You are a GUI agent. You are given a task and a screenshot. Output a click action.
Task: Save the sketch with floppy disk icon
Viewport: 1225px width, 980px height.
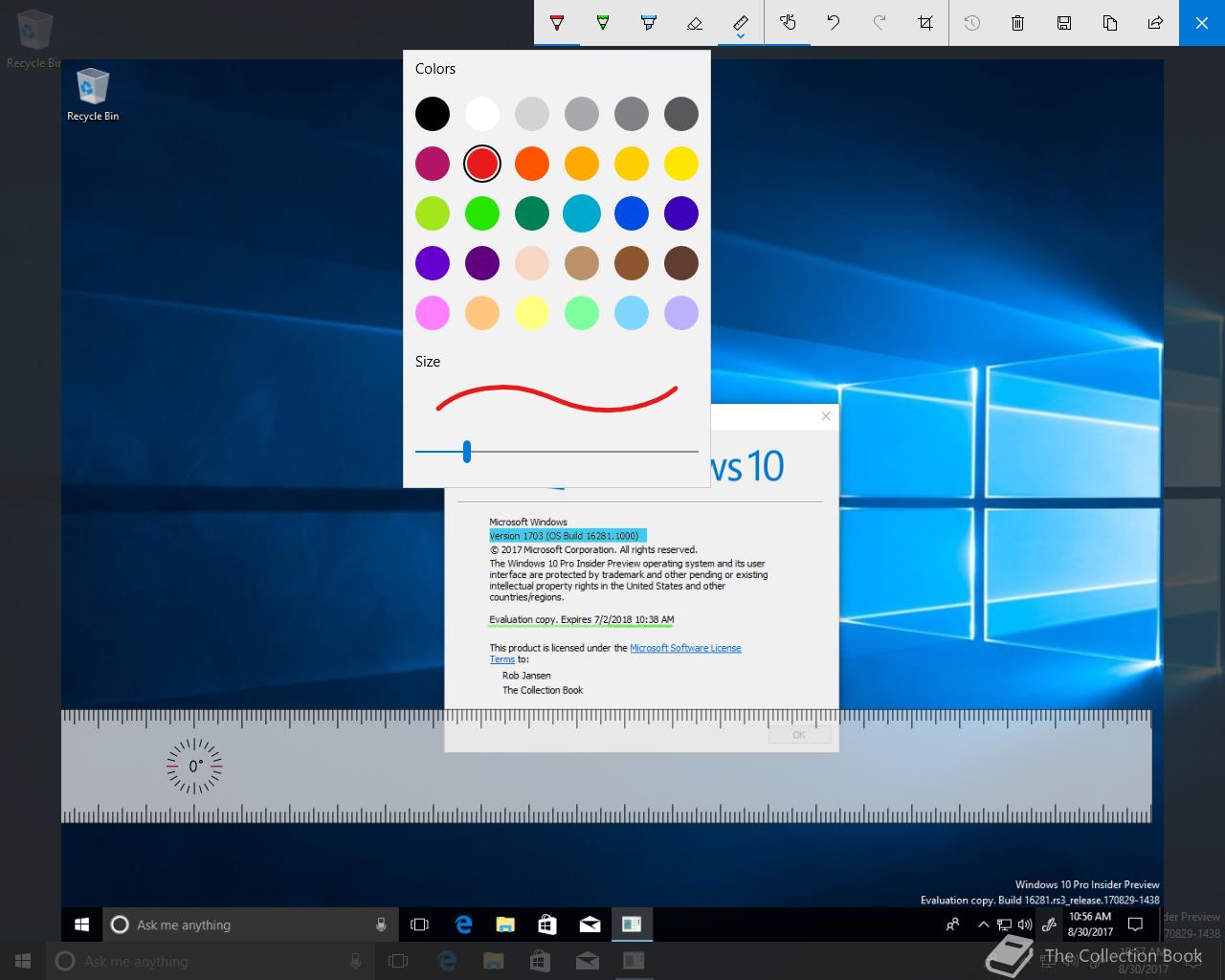[1064, 22]
